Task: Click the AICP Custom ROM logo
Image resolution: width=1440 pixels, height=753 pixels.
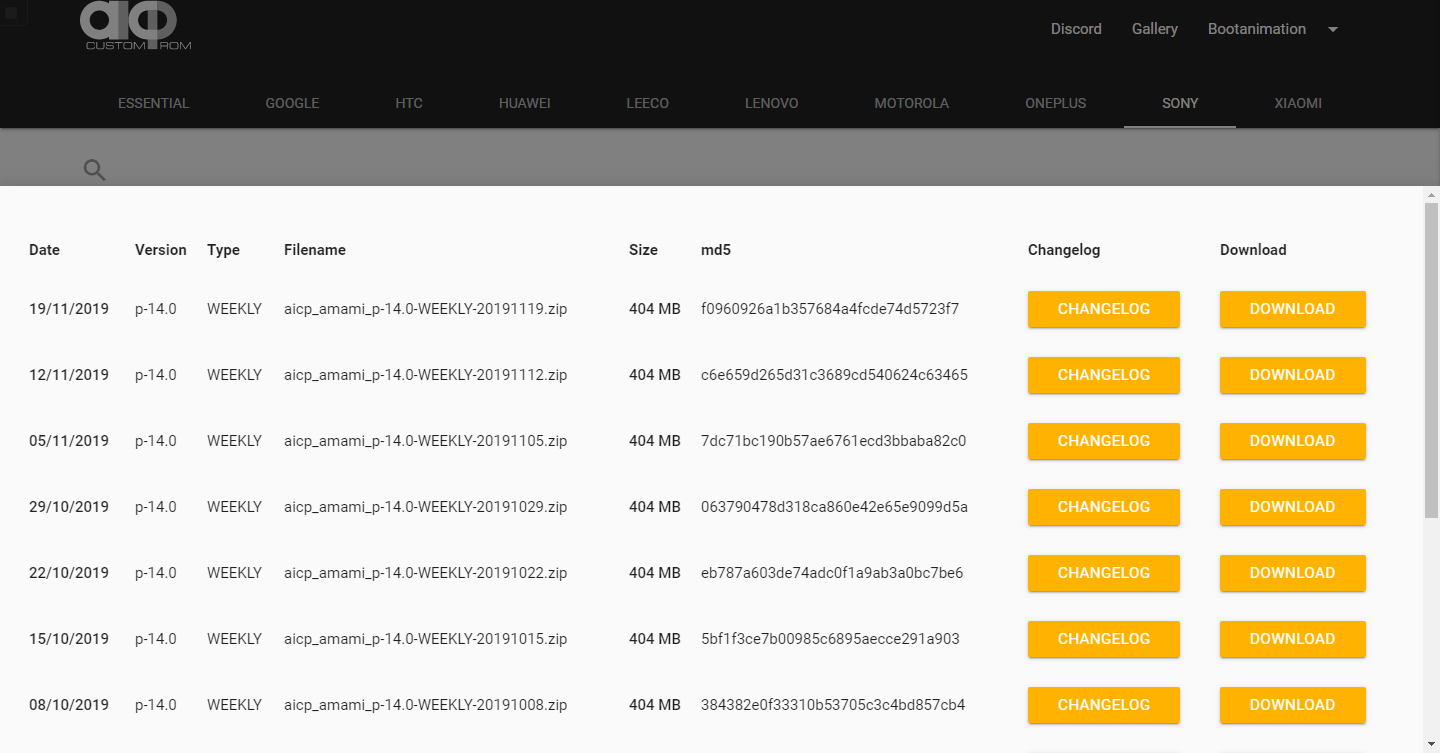Action: pos(136,26)
